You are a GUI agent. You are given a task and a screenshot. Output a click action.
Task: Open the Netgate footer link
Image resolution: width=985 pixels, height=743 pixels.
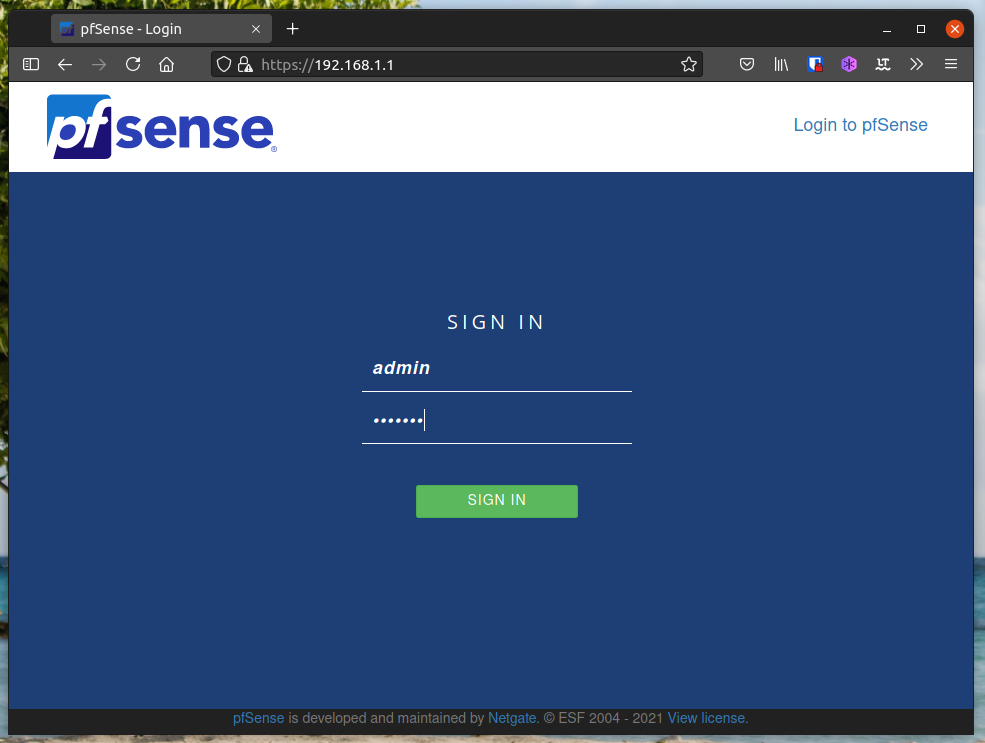click(x=512, y=718)
